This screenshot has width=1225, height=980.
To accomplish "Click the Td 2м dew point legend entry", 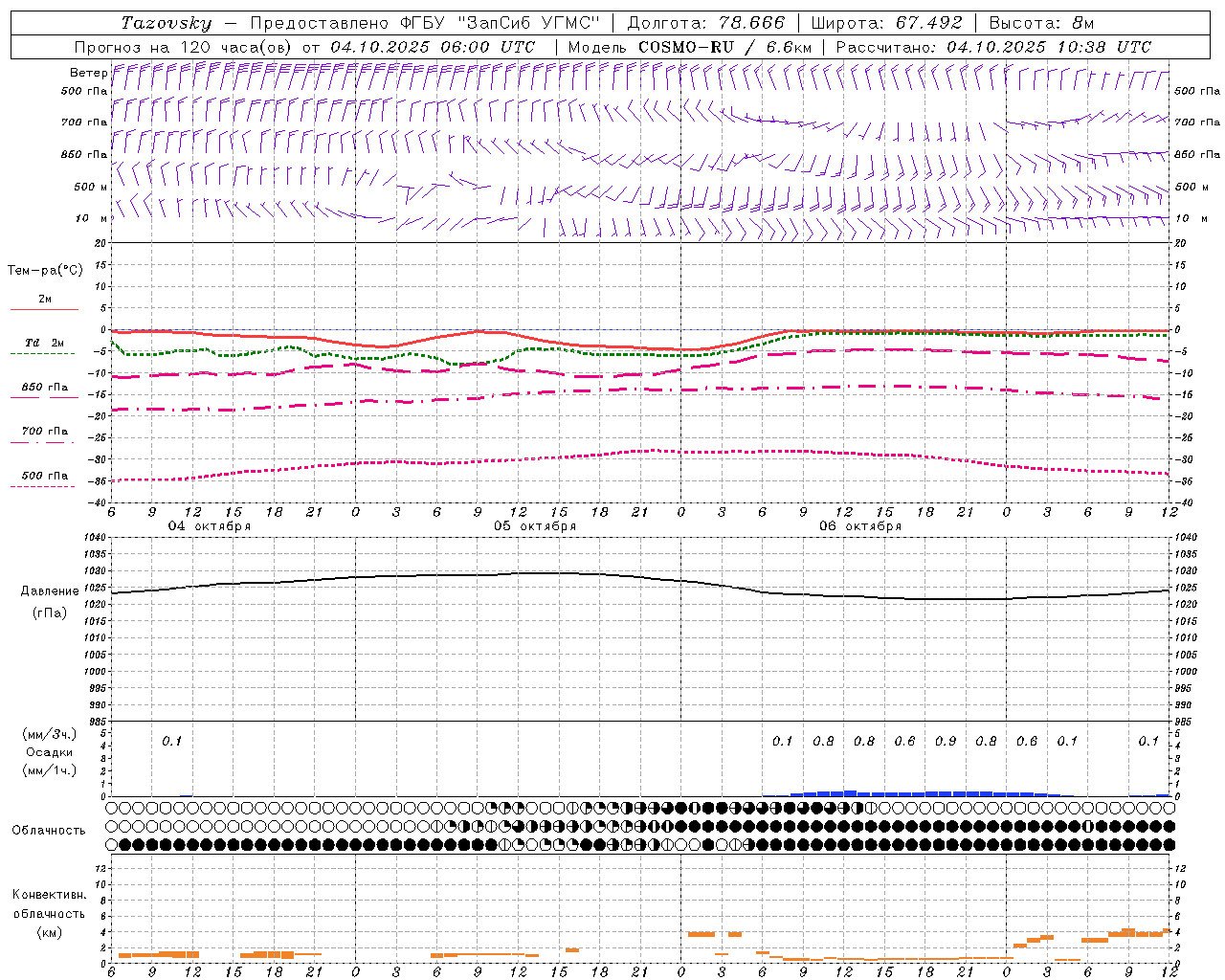I will (x=44, y=343).
